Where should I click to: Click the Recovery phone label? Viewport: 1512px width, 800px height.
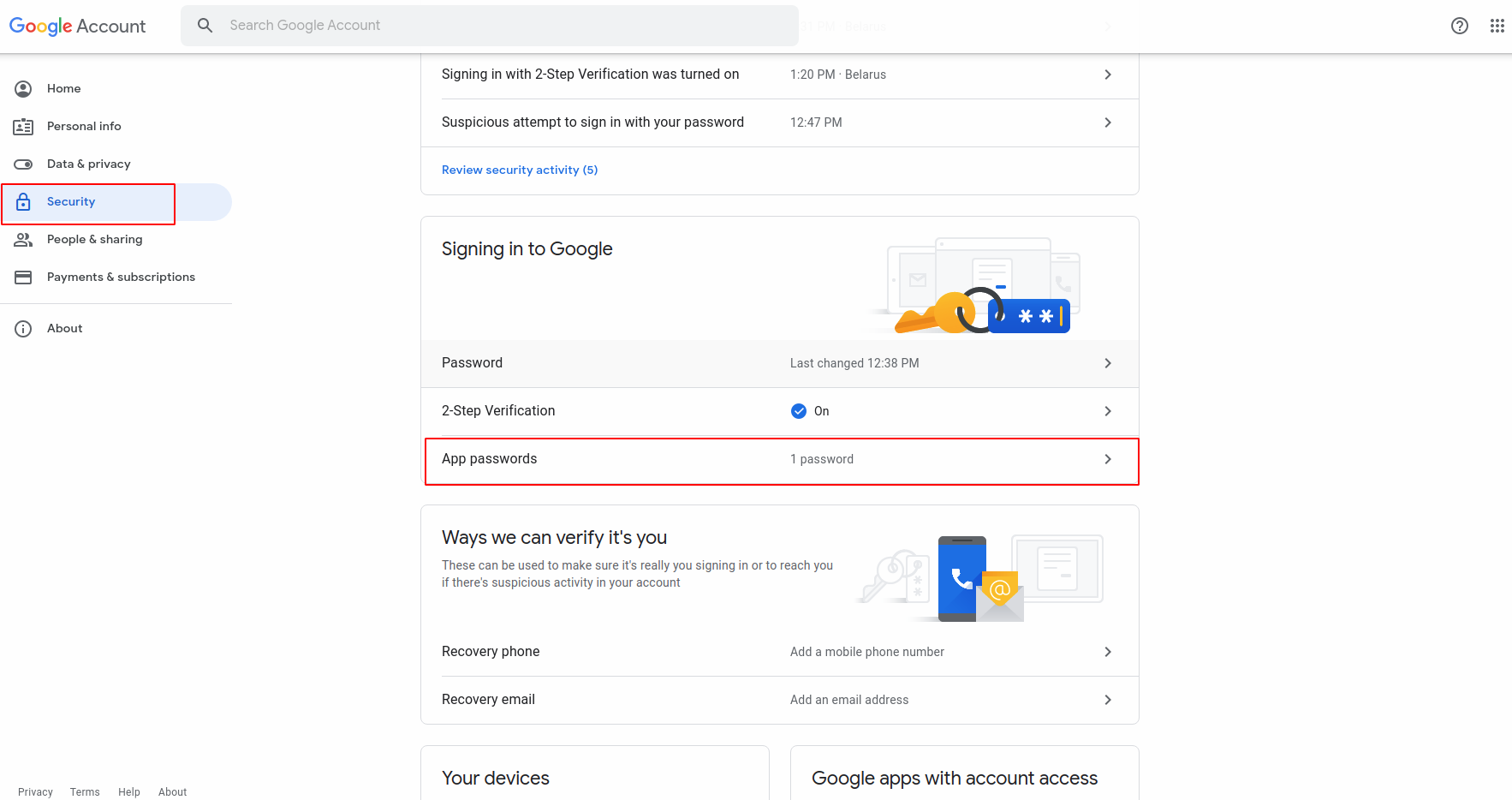(x=491, y=652)
